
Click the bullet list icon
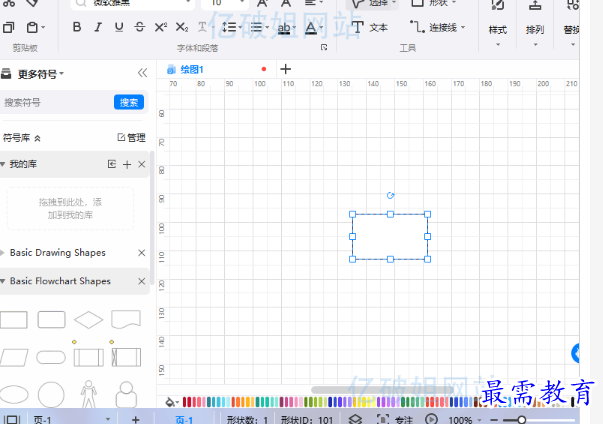(257, 27)
